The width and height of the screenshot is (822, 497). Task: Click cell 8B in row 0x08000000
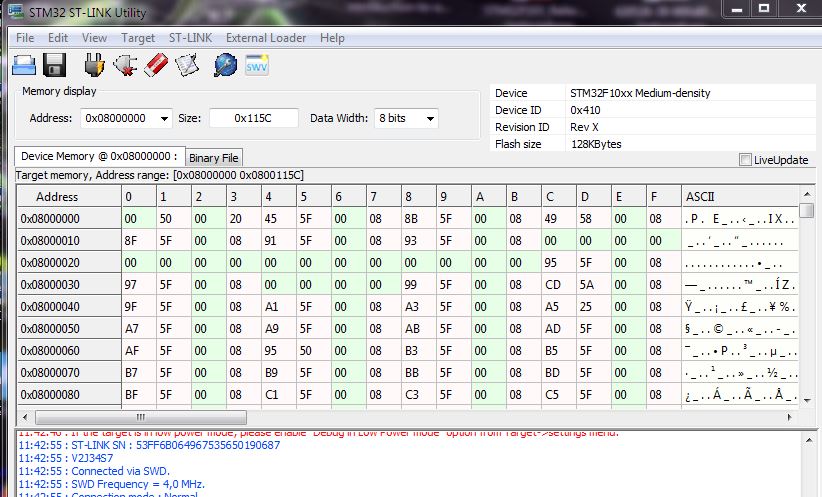(x=418, y=219)
